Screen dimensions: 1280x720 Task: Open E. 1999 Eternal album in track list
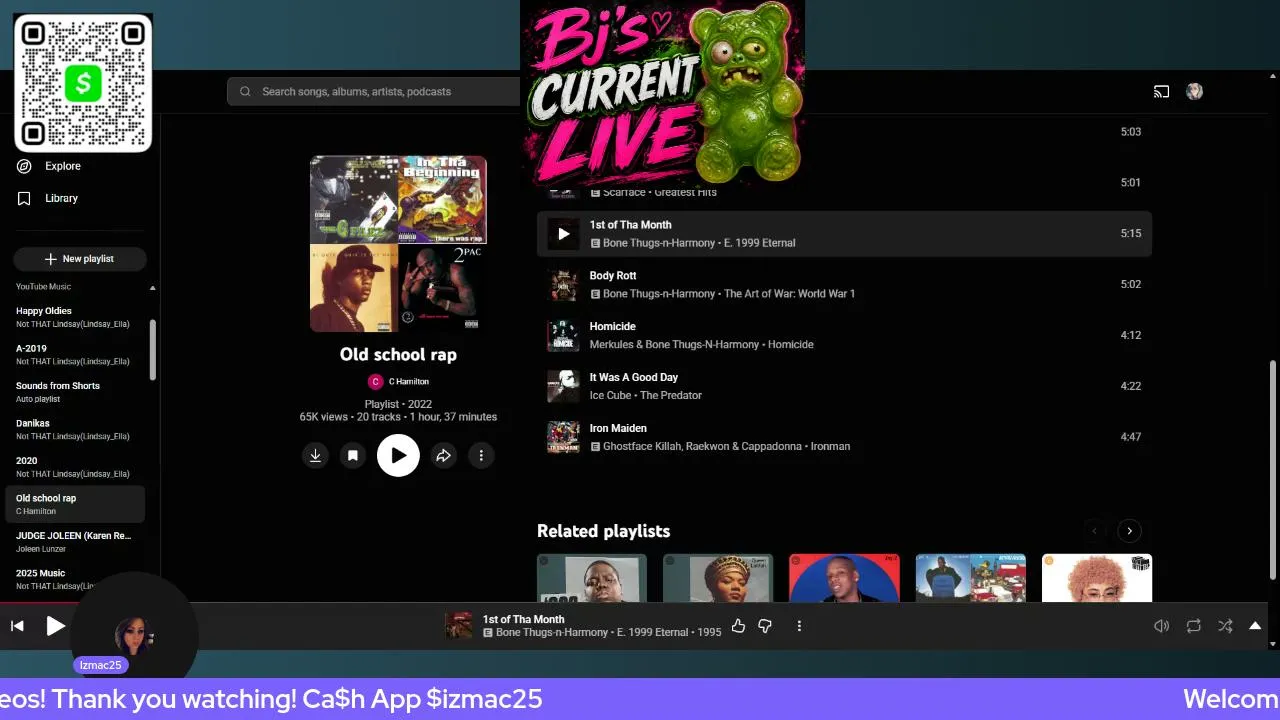pos(762,243)
